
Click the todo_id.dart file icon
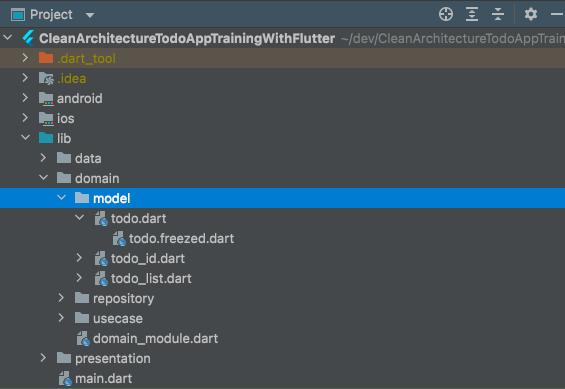click(x=101, y=259)
